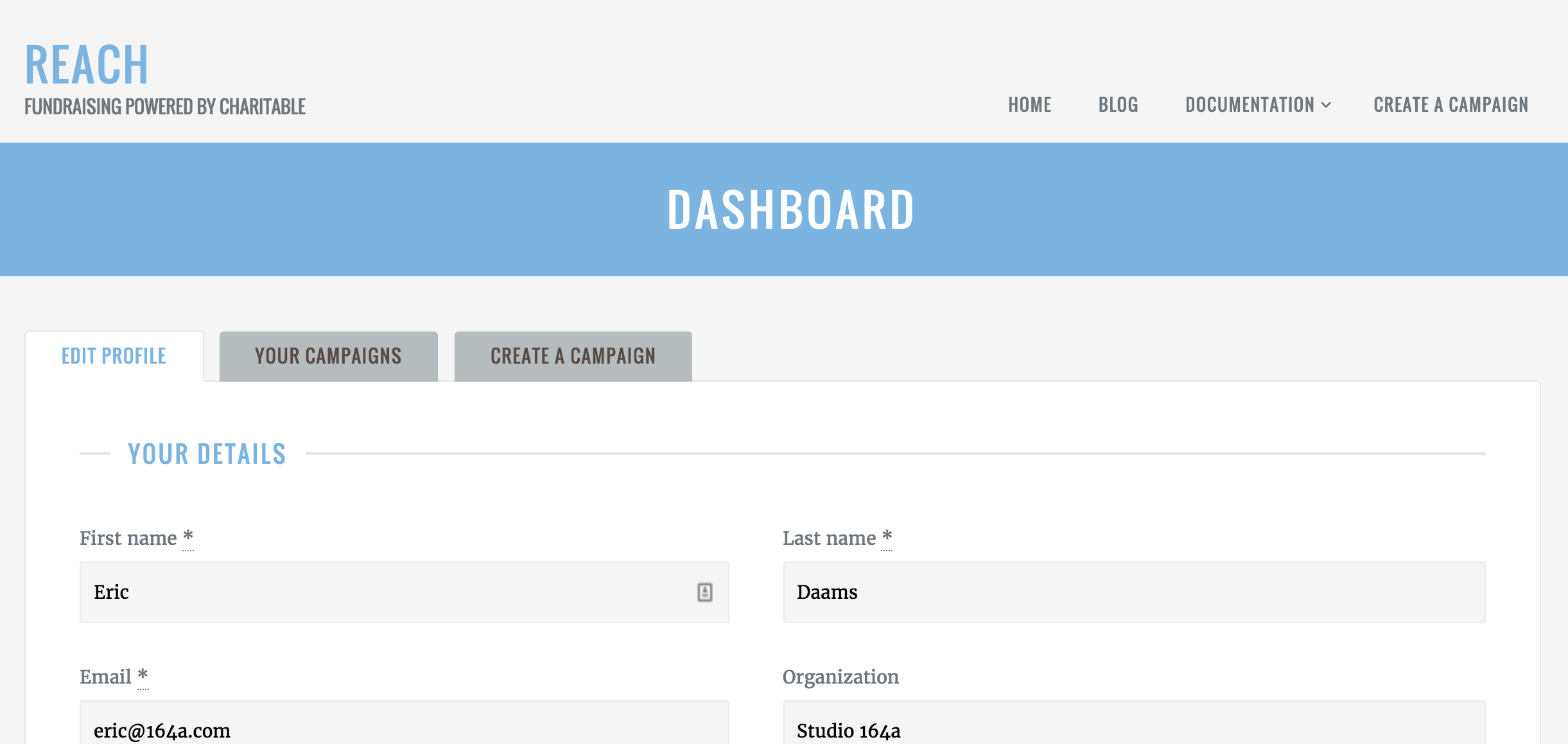The image size is (1568, 744).
Task: Click the Last name label
Action: pos(837,538)
